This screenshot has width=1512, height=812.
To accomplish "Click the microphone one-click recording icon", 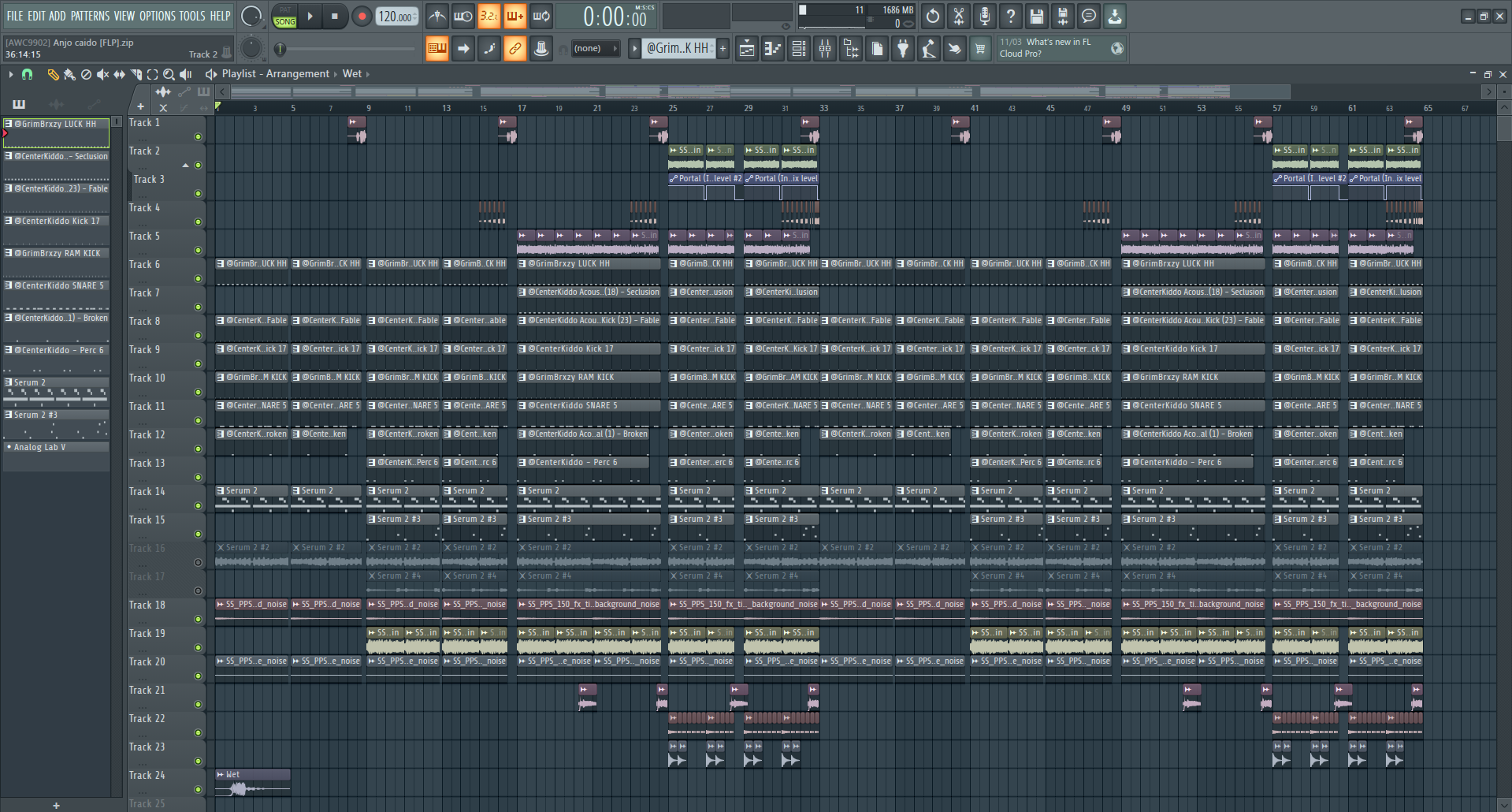I will (985, 16).
